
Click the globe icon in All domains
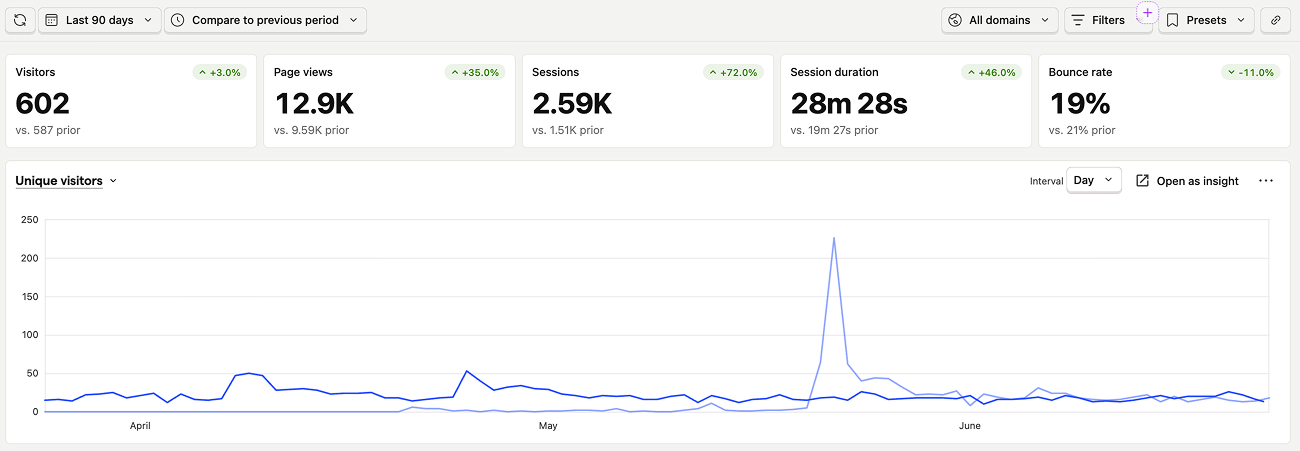[955, 20]
